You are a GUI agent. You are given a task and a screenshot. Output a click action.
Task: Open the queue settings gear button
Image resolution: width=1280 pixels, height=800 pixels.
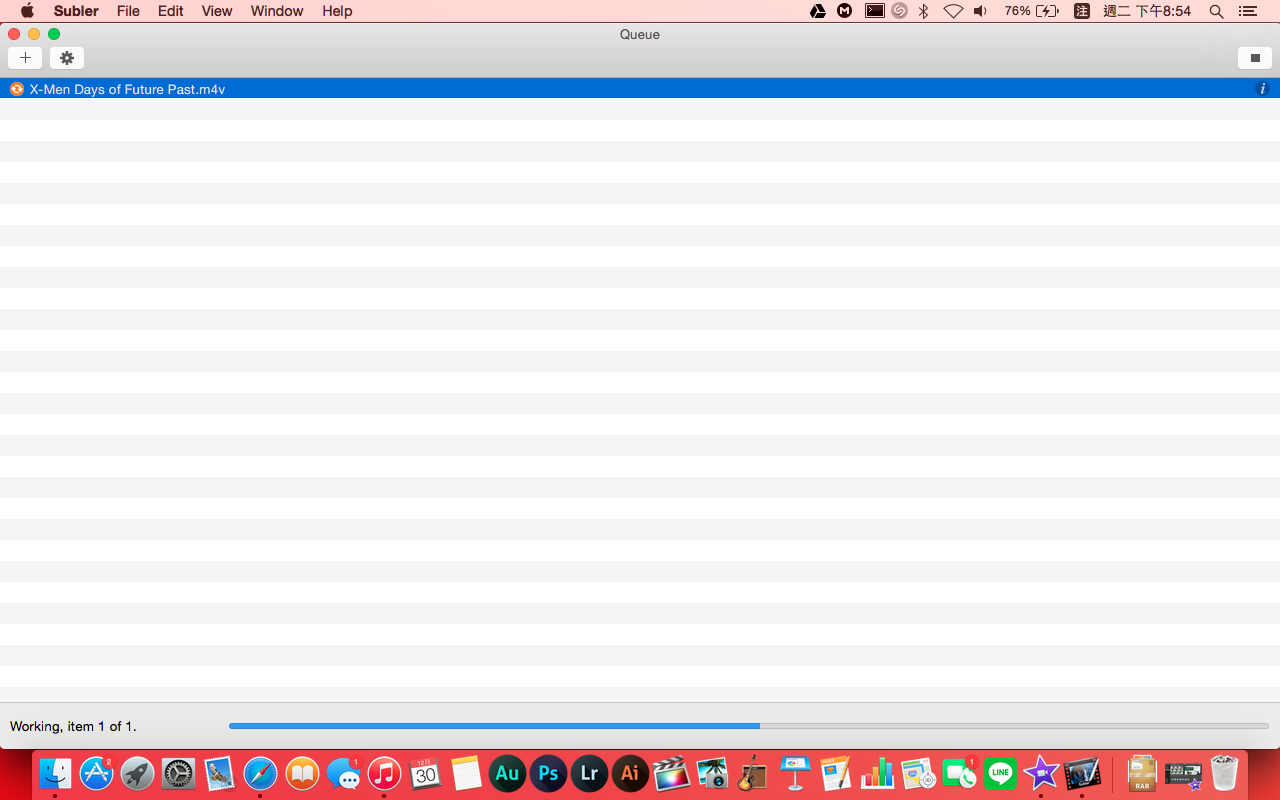click(x=67, y=58)
